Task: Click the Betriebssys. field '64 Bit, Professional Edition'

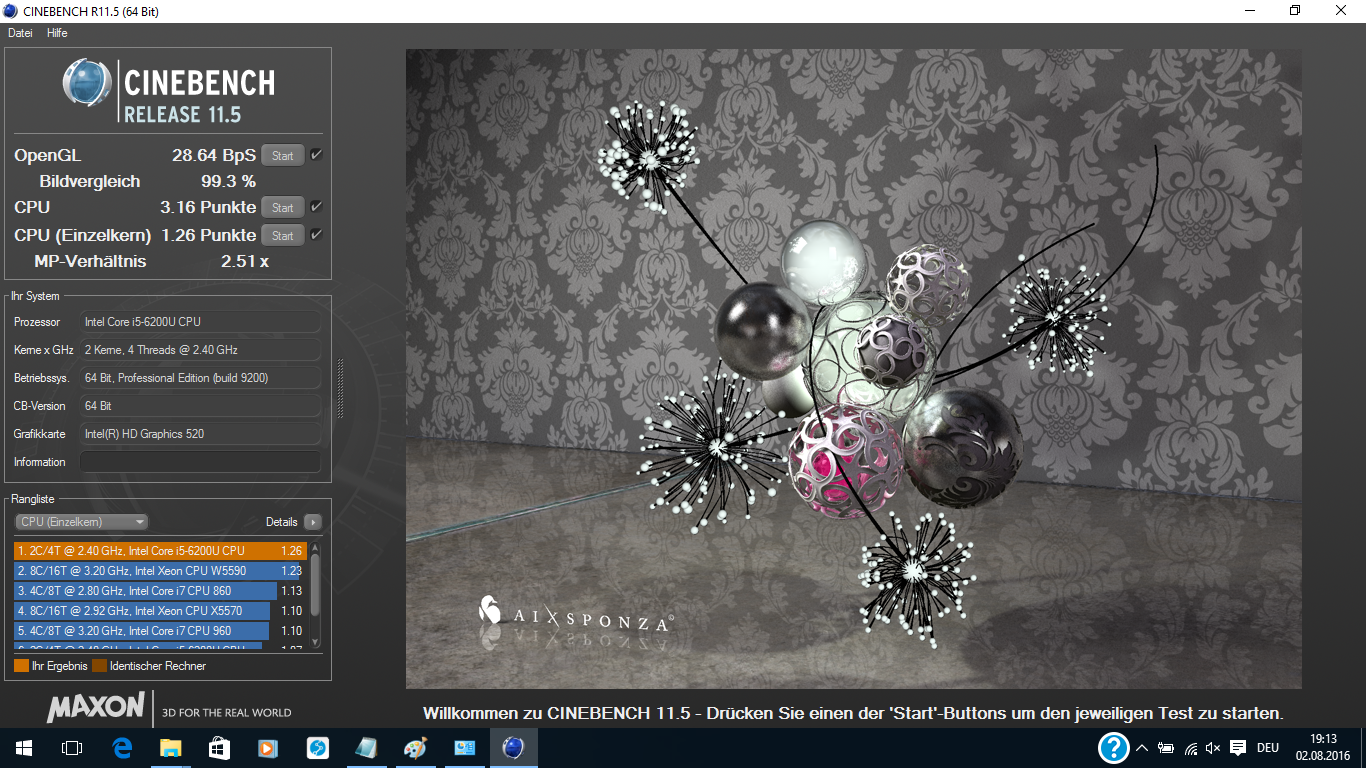Action: tap(200, 378)
